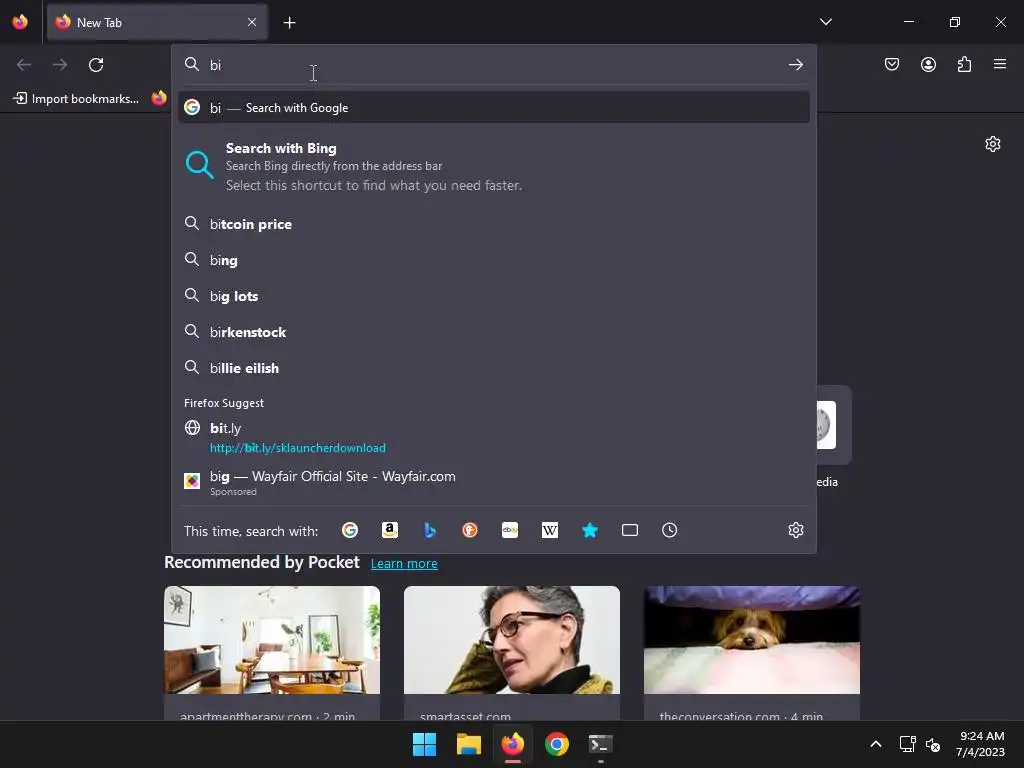Pick the 'birkenstock' suggestion

pos(494,332)
